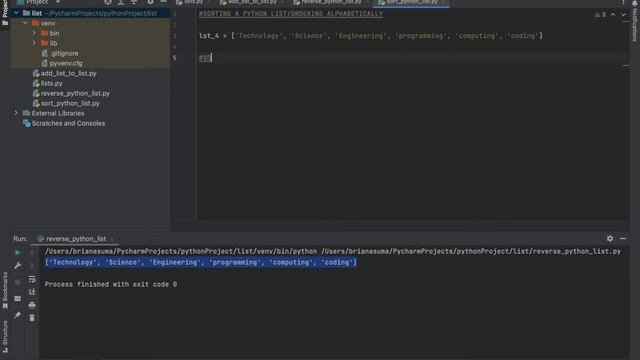Image resolution: width=640 pixels, height=360 pixels.
Task: Click the warnings count indicator in editor
Action: click(x=600, y=15)
